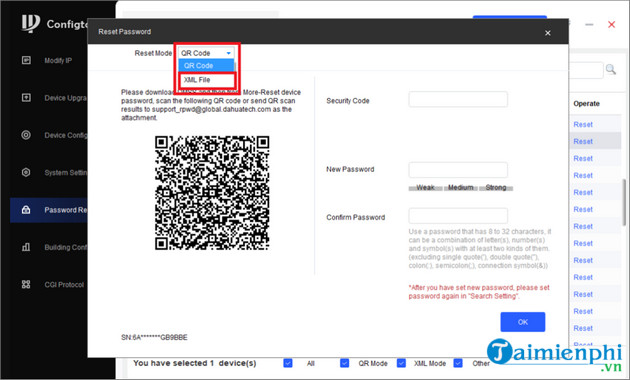Click the ConfigTool logo icon
The width and height of the screenshot is (630, 380).
(31, 23)
